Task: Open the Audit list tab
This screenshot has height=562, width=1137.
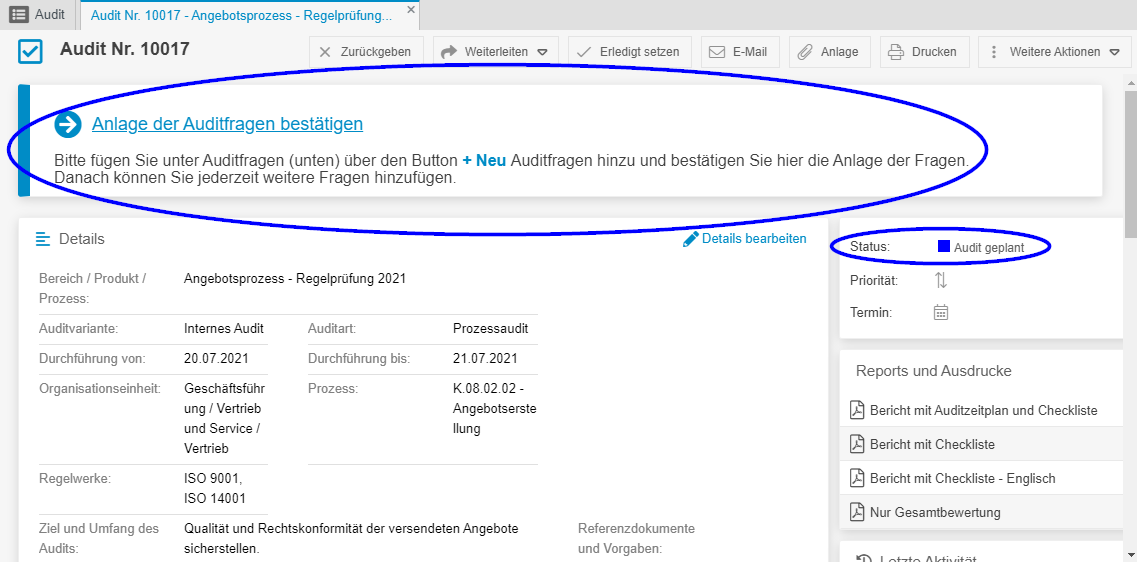Action: 37,14
